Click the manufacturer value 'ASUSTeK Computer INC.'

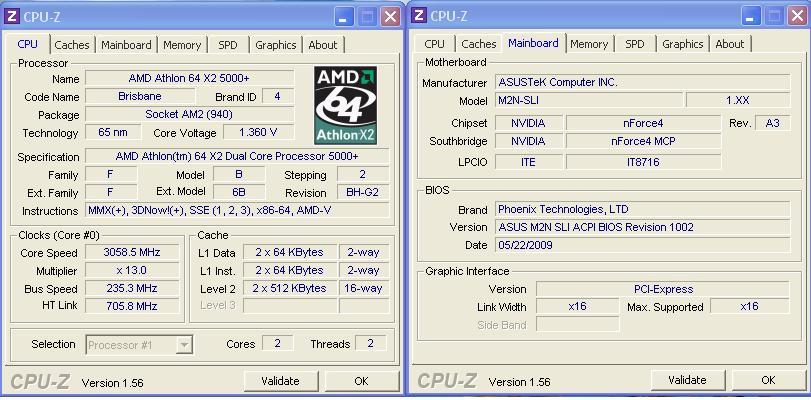point(642,82)
